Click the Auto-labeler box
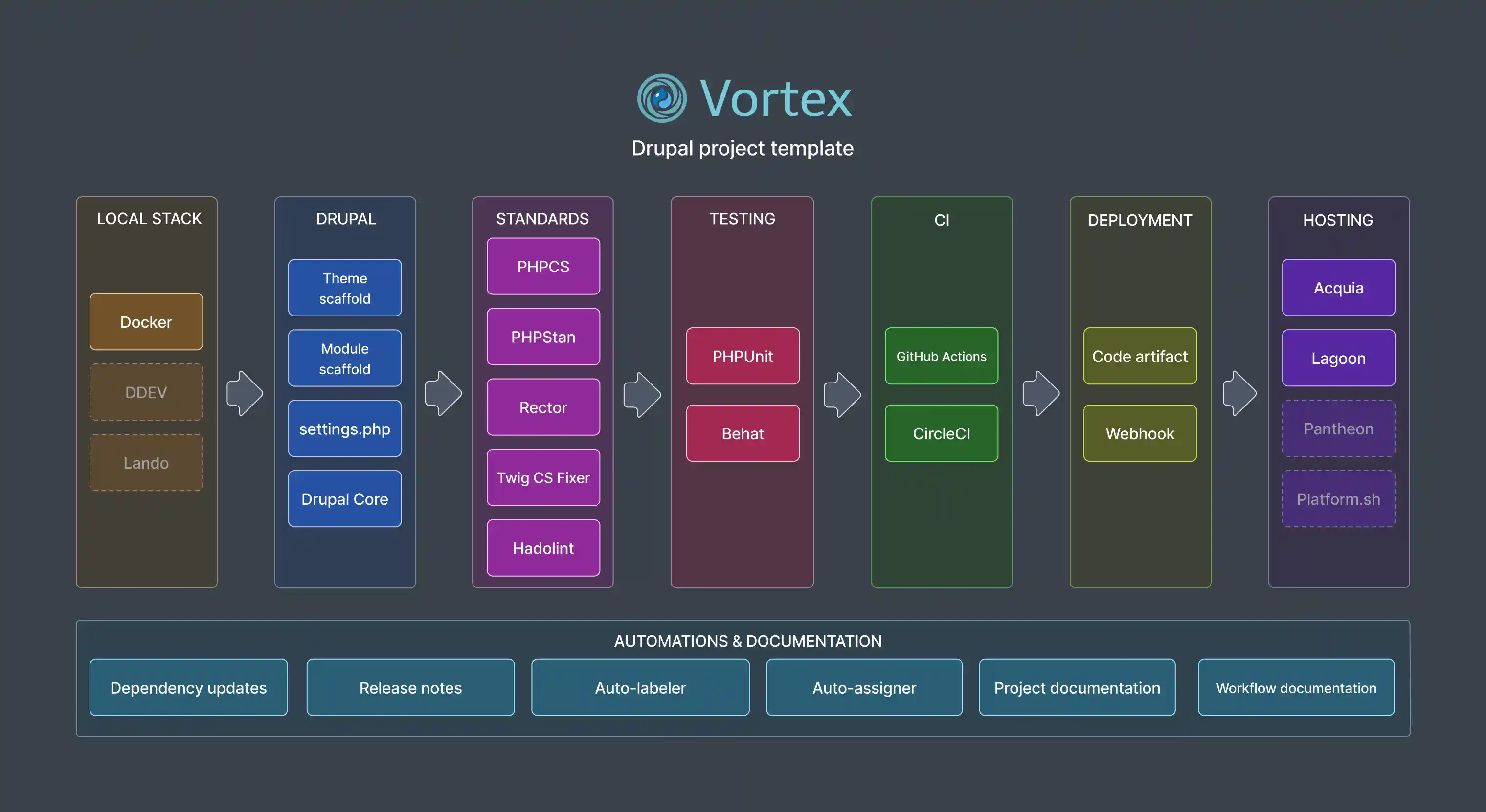Screen dimensions: 1486x812 (x=640, y=687)
